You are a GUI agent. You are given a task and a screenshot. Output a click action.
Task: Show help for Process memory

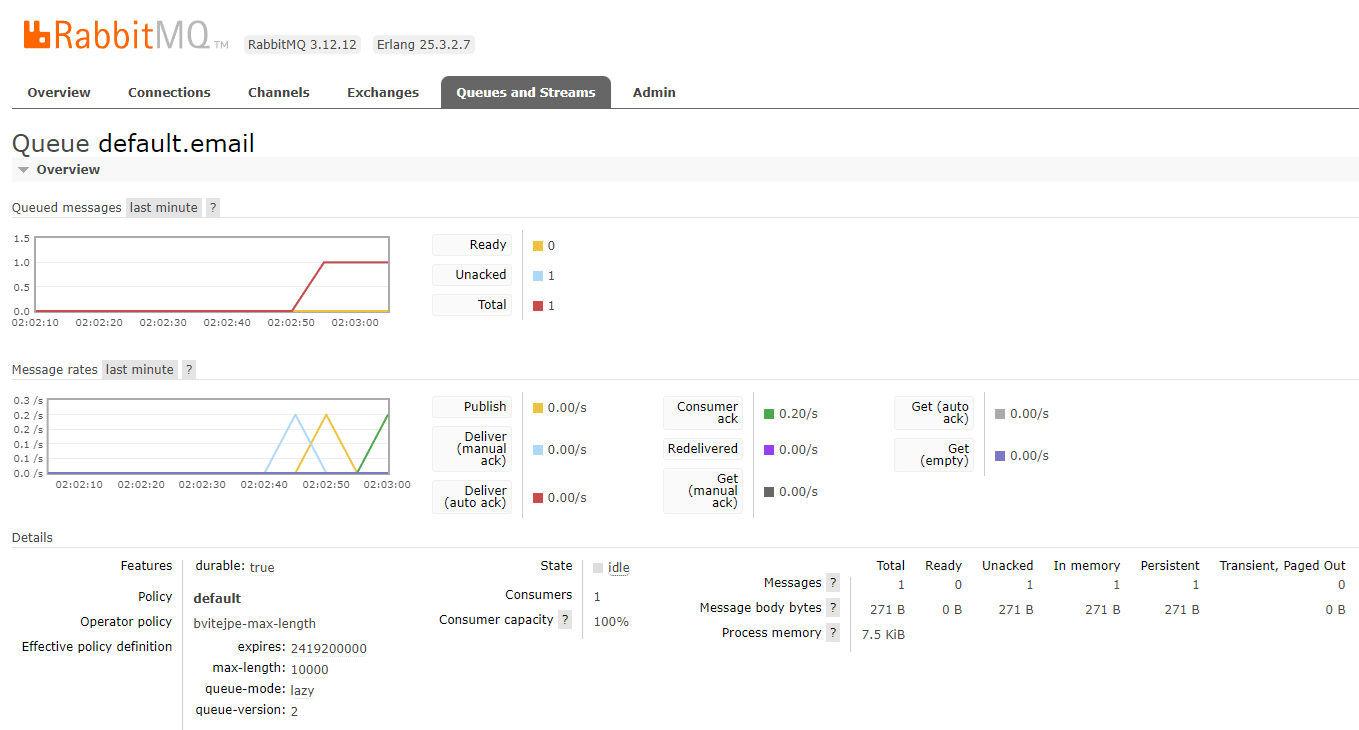click(x=832, y=633)
